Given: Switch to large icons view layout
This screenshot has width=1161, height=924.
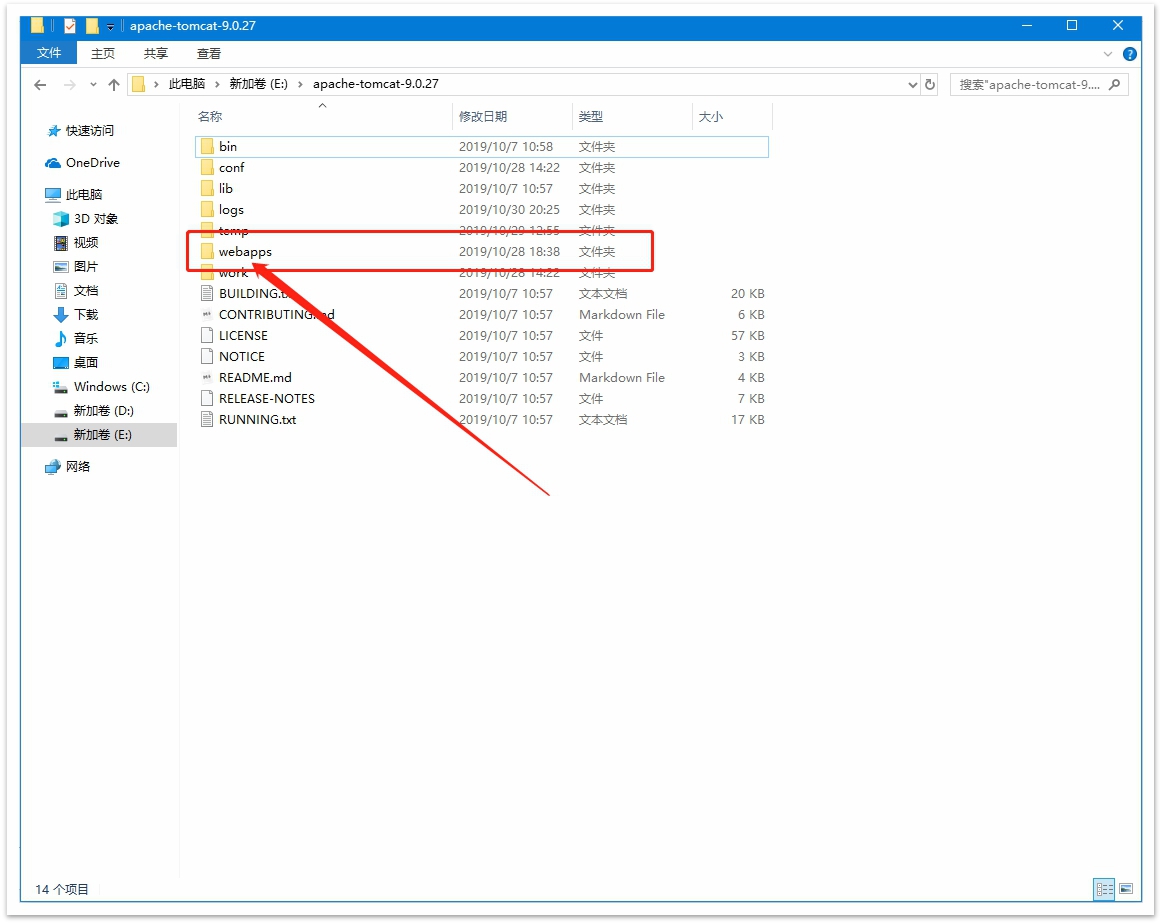Looking at the screenshot, I should 1126,889.
